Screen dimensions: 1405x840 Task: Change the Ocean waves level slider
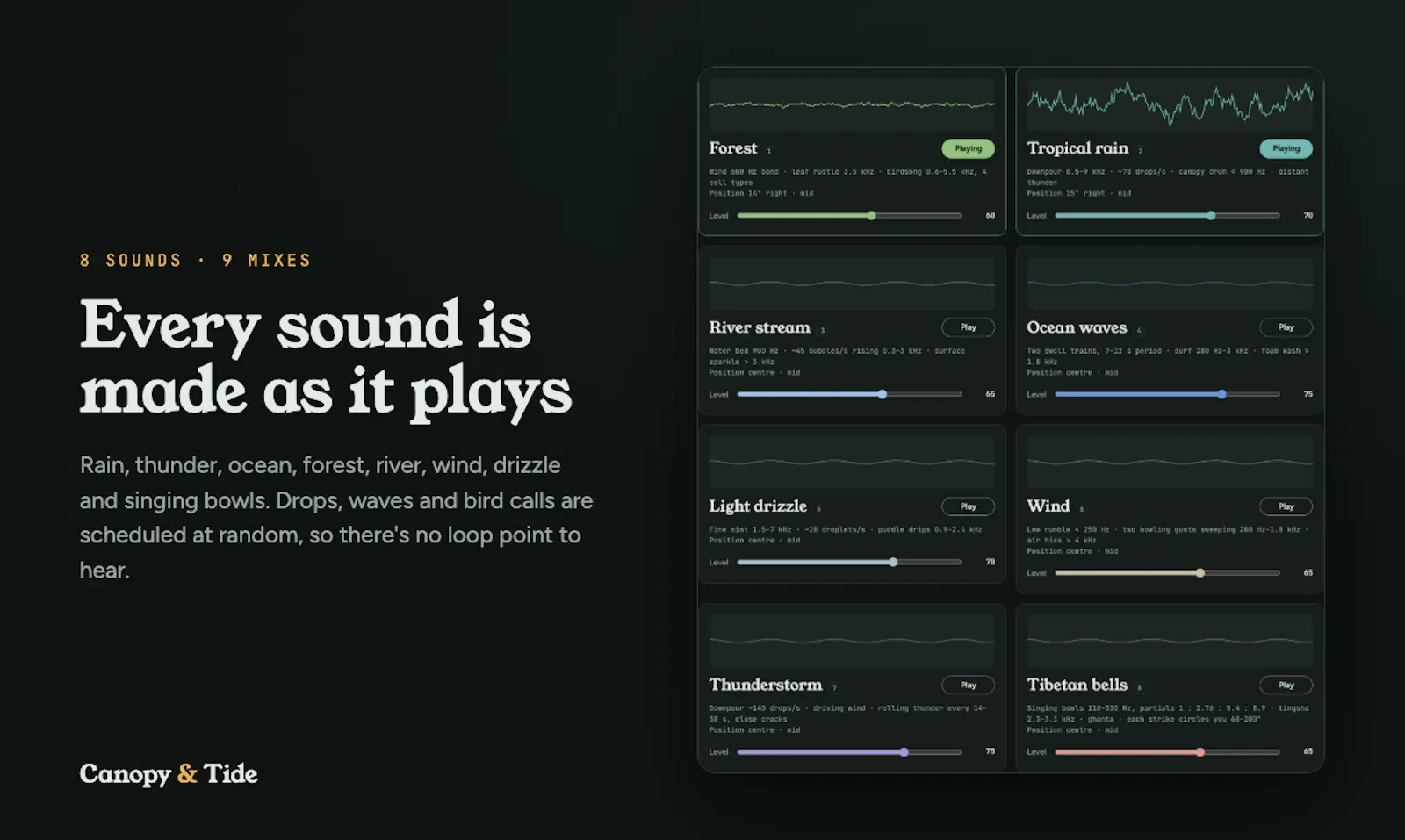tap(1167, 394)
